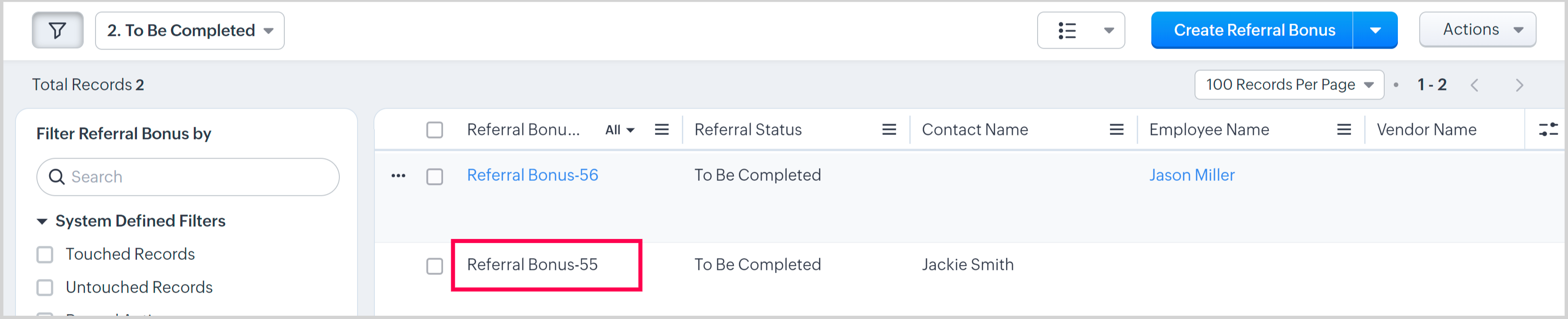1568x319 pixels.
Task: Collapse the System Defined Filters section
Action: (x=42, y=221)
